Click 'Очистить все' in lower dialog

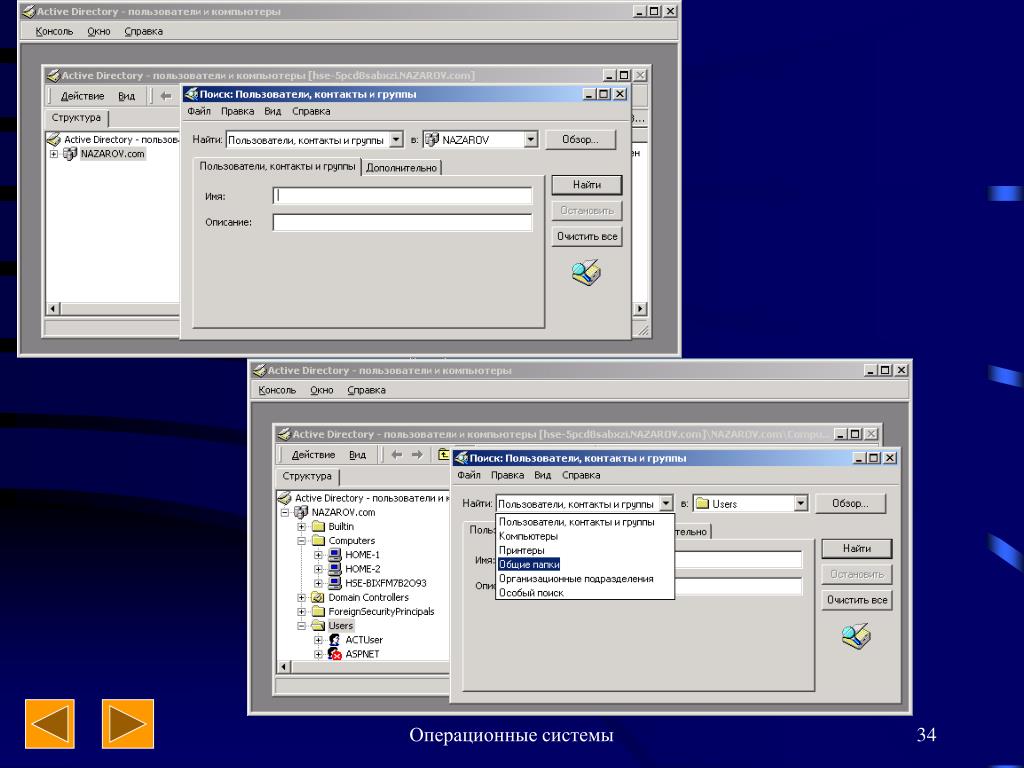(857, 600)
